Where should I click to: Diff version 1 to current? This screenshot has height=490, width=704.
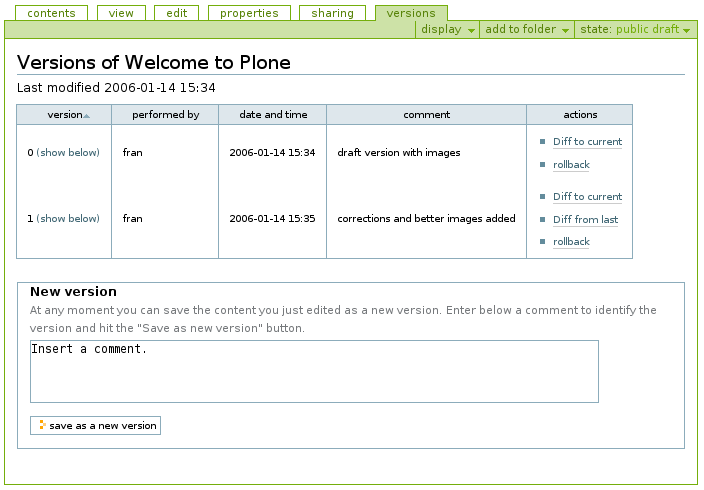click(587, 197)
